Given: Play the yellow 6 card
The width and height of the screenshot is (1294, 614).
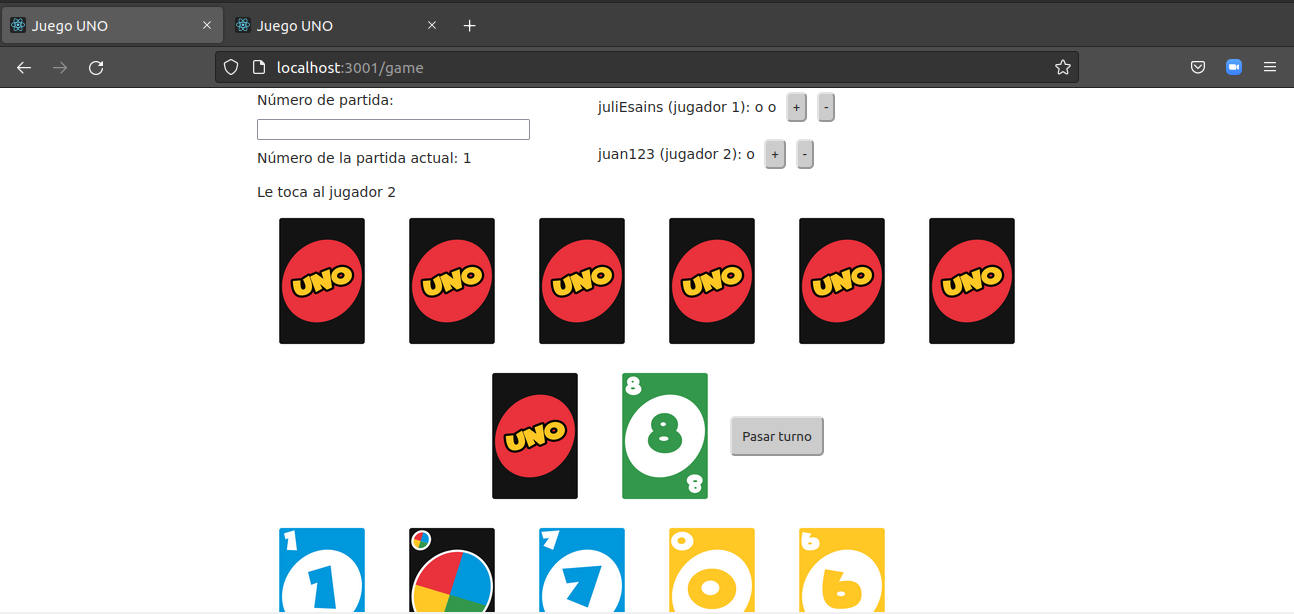Looking at the screenshot, I should click(x=842, y=570).
